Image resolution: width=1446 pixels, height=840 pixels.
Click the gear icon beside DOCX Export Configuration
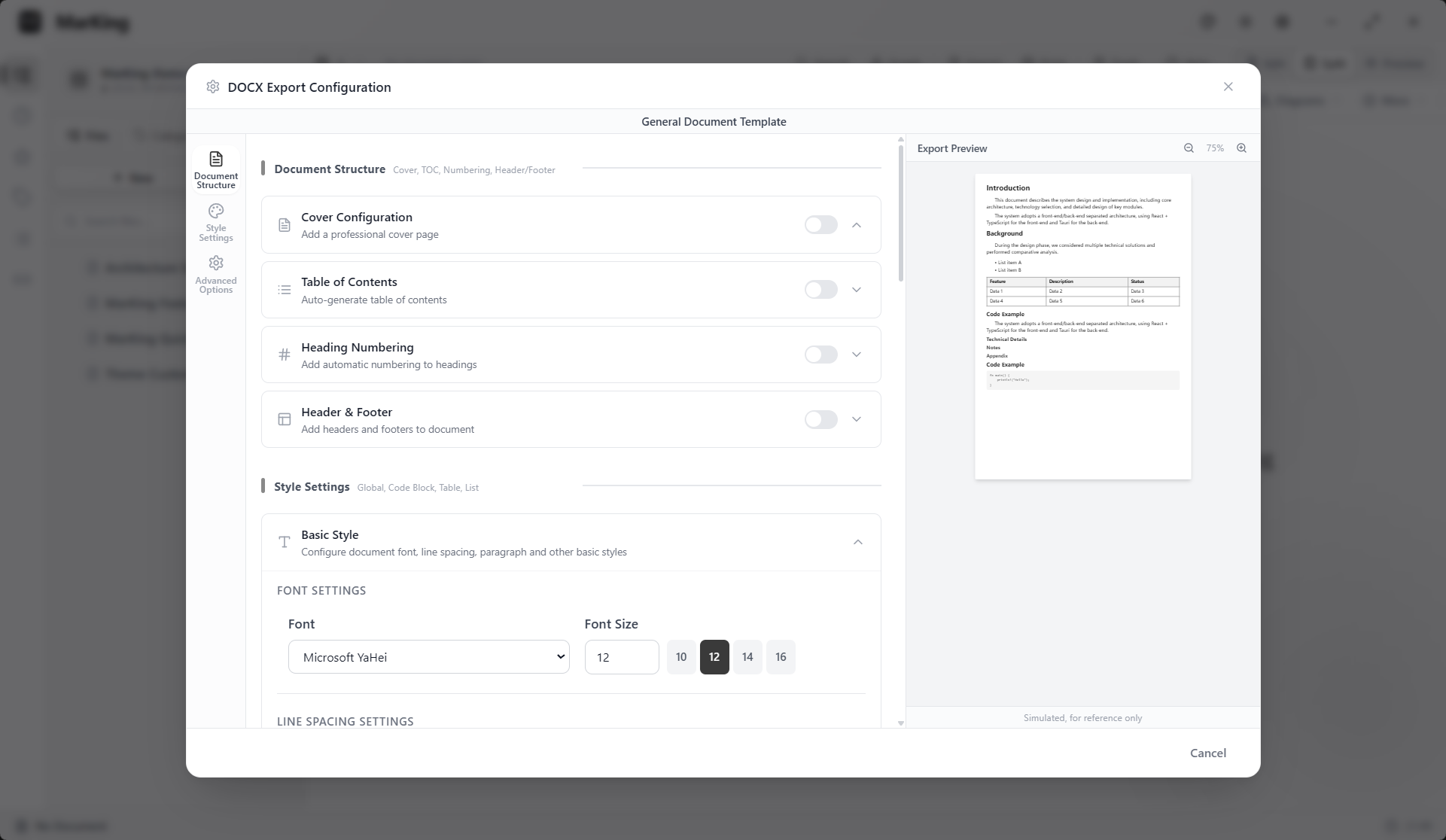(213, 87)
